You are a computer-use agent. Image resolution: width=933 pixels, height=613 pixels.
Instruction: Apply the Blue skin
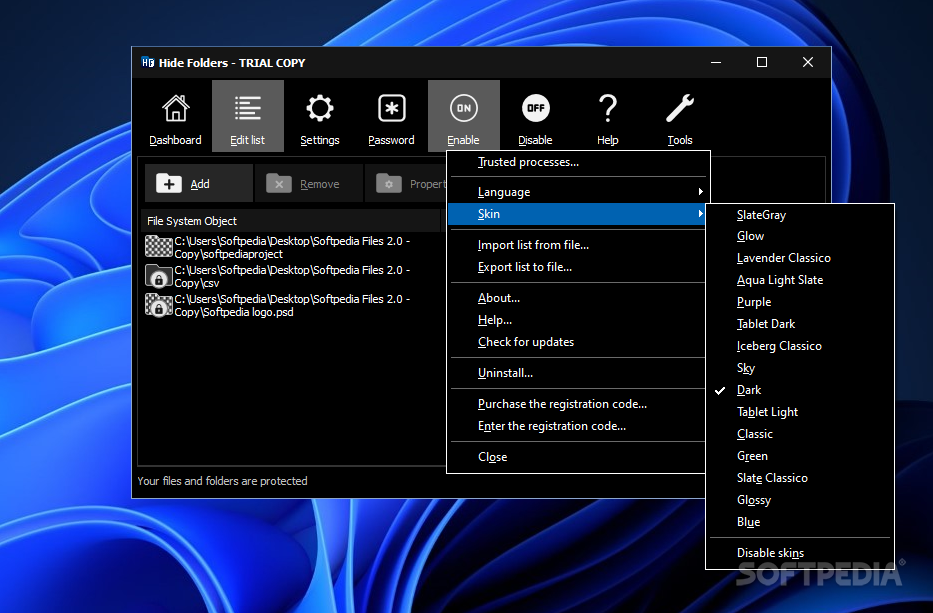click(x=800, y=523)
